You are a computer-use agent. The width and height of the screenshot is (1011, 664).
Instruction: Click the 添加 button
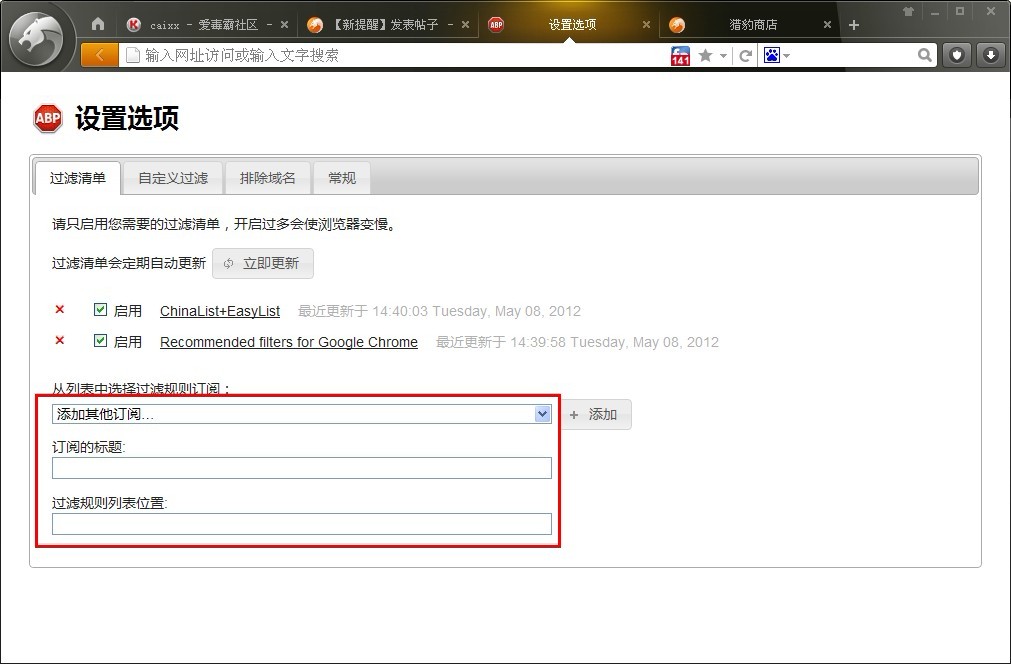pos(594,415)
